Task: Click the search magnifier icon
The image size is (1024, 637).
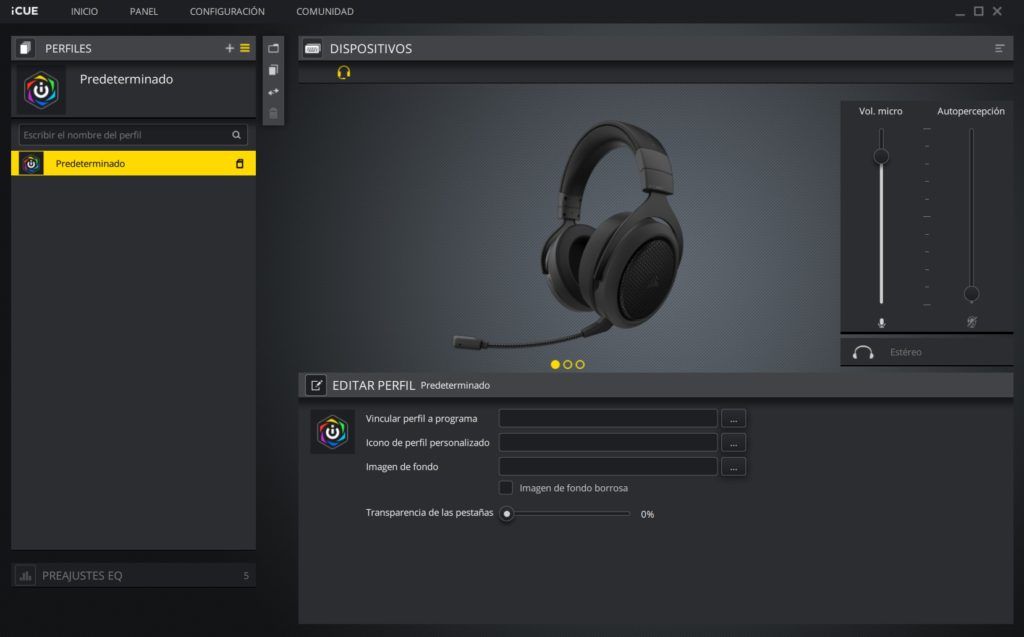Action: coord(236,135)
